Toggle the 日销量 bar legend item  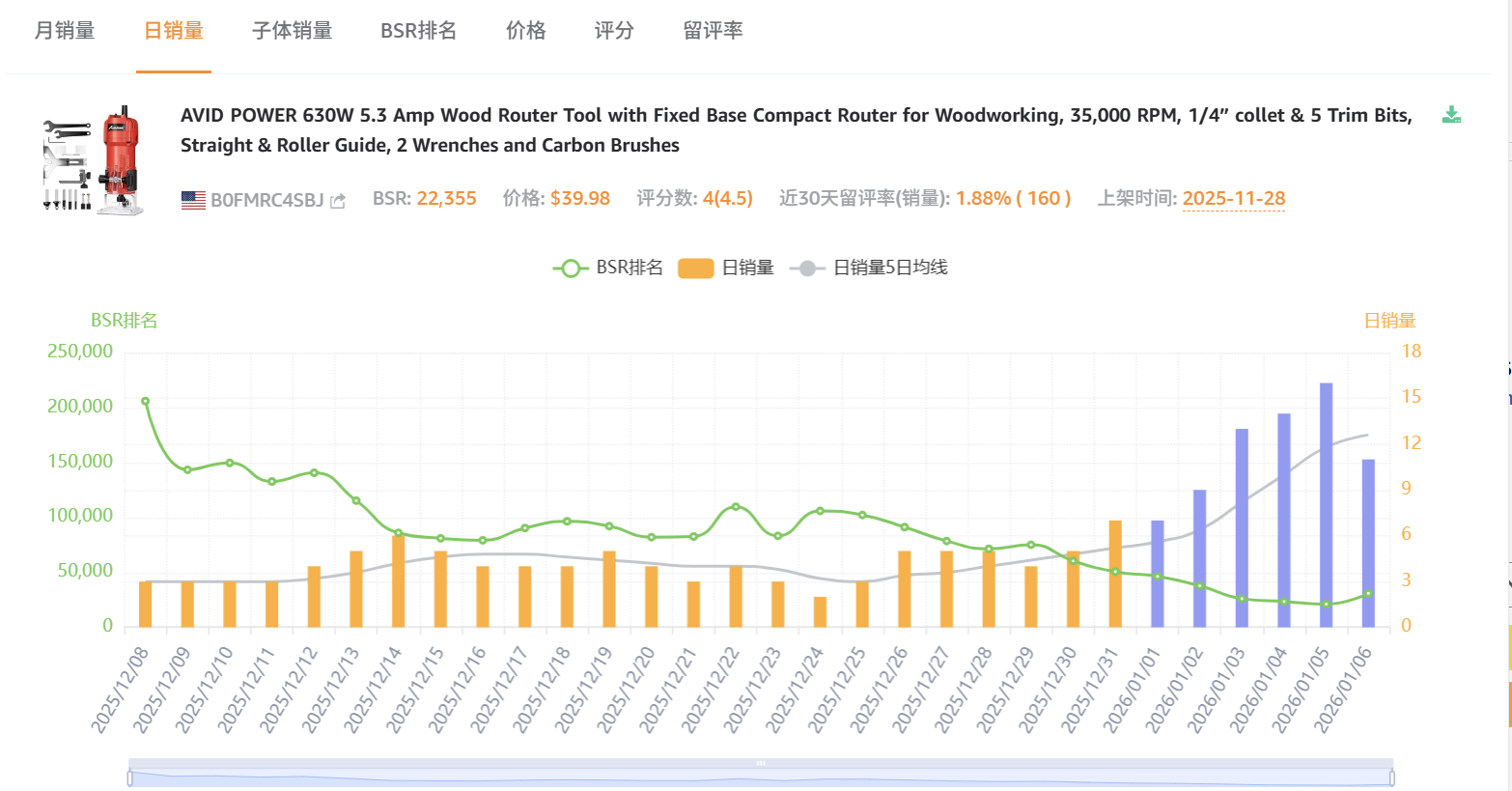726,268
